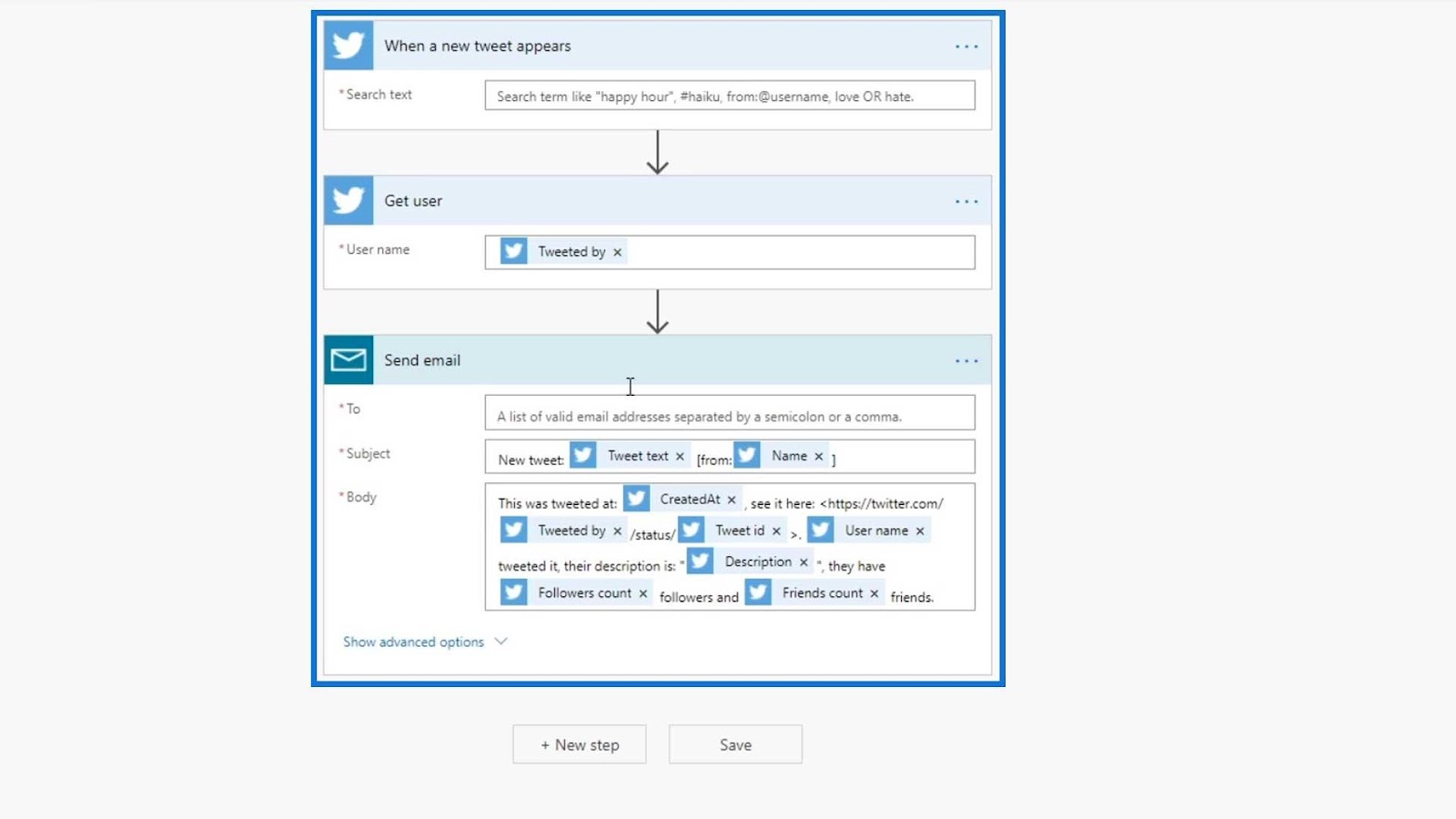Open the ellipsis menu for When a new tweet appears
Viewport: 1456px width, 819px height.
(x=966, y=46)
